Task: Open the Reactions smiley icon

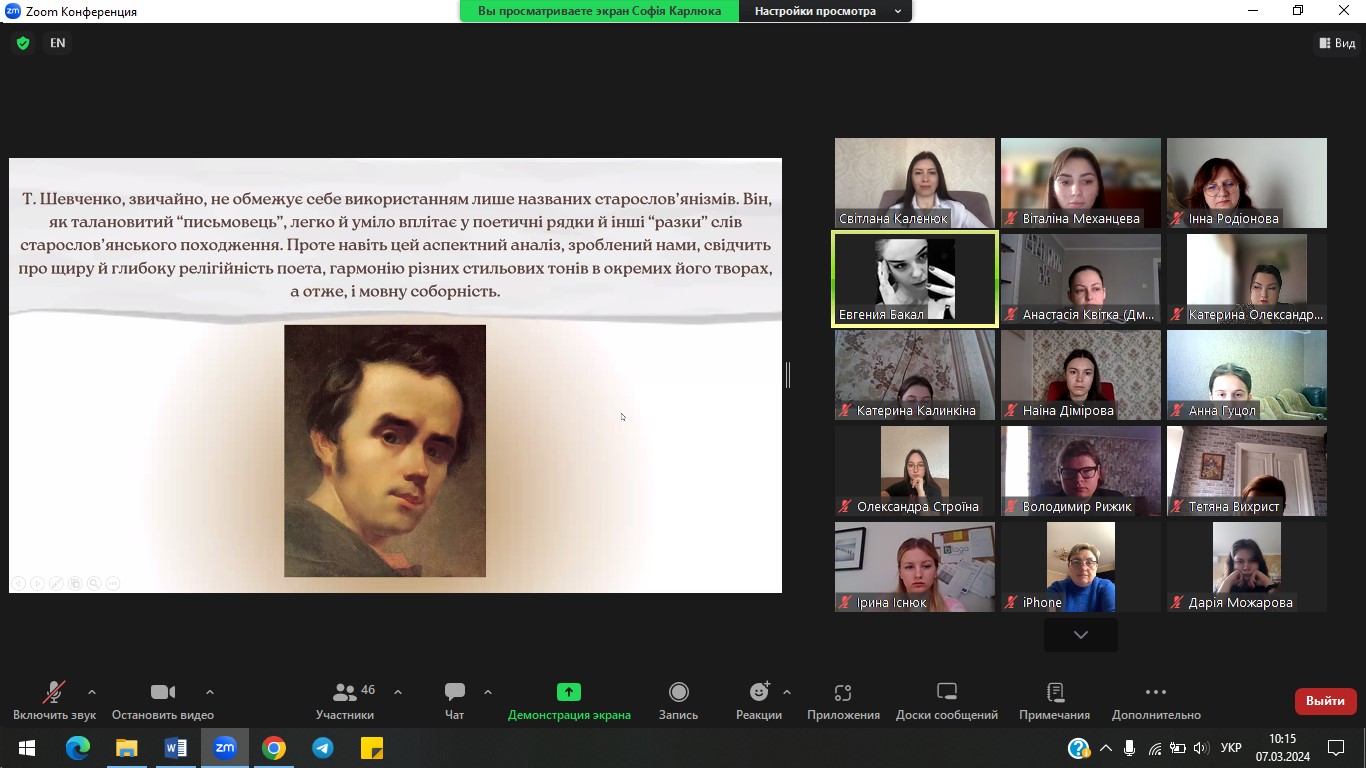Action: point(759,693)
